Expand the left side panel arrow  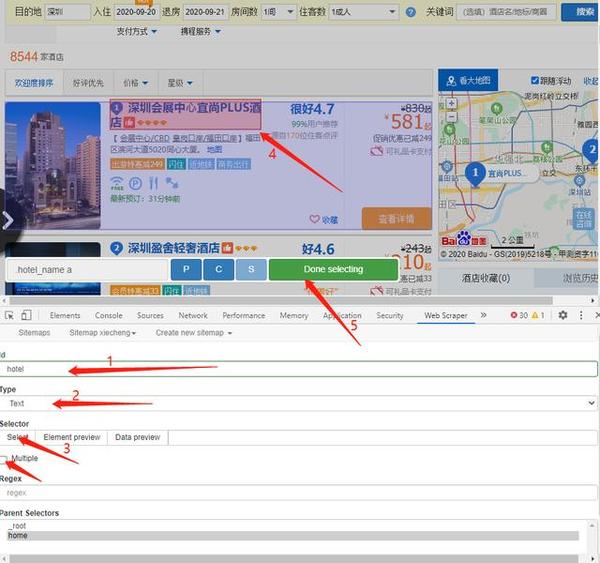(8, 220)
